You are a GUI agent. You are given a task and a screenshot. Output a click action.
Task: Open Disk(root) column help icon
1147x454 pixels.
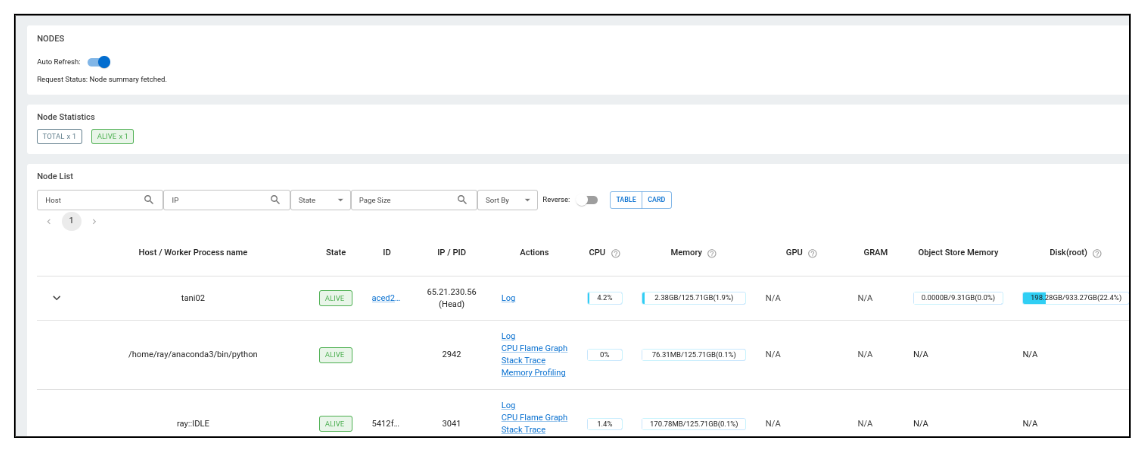1097,253
